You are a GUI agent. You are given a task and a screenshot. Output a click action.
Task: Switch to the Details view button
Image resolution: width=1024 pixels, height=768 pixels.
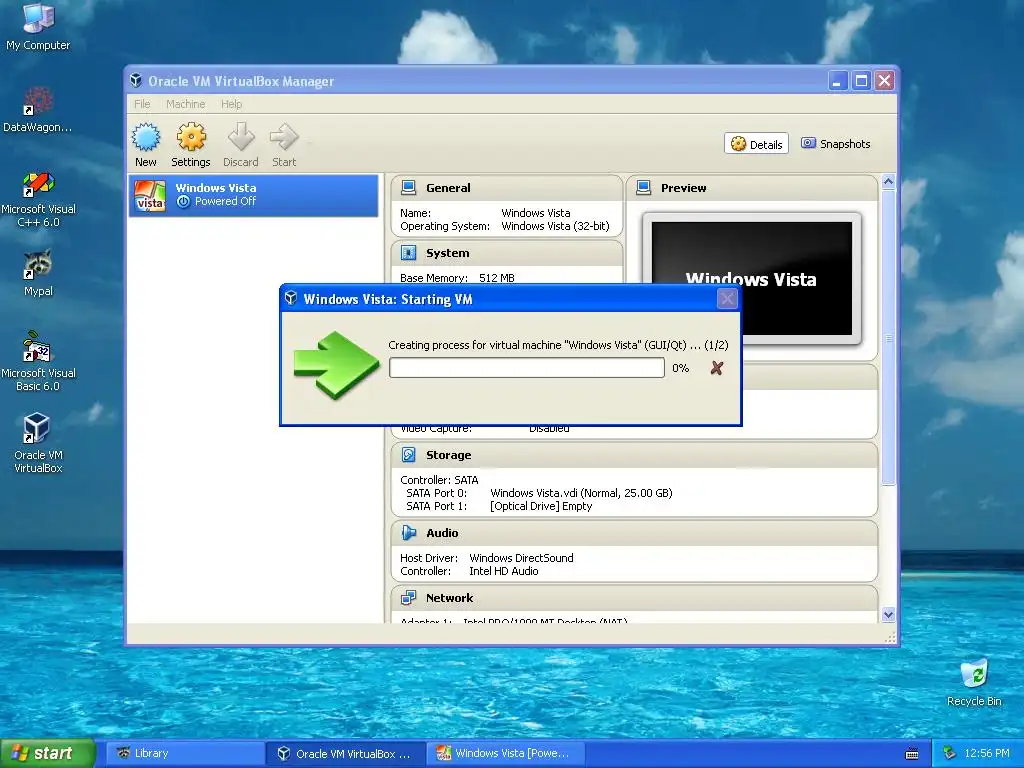pos(756,144)
